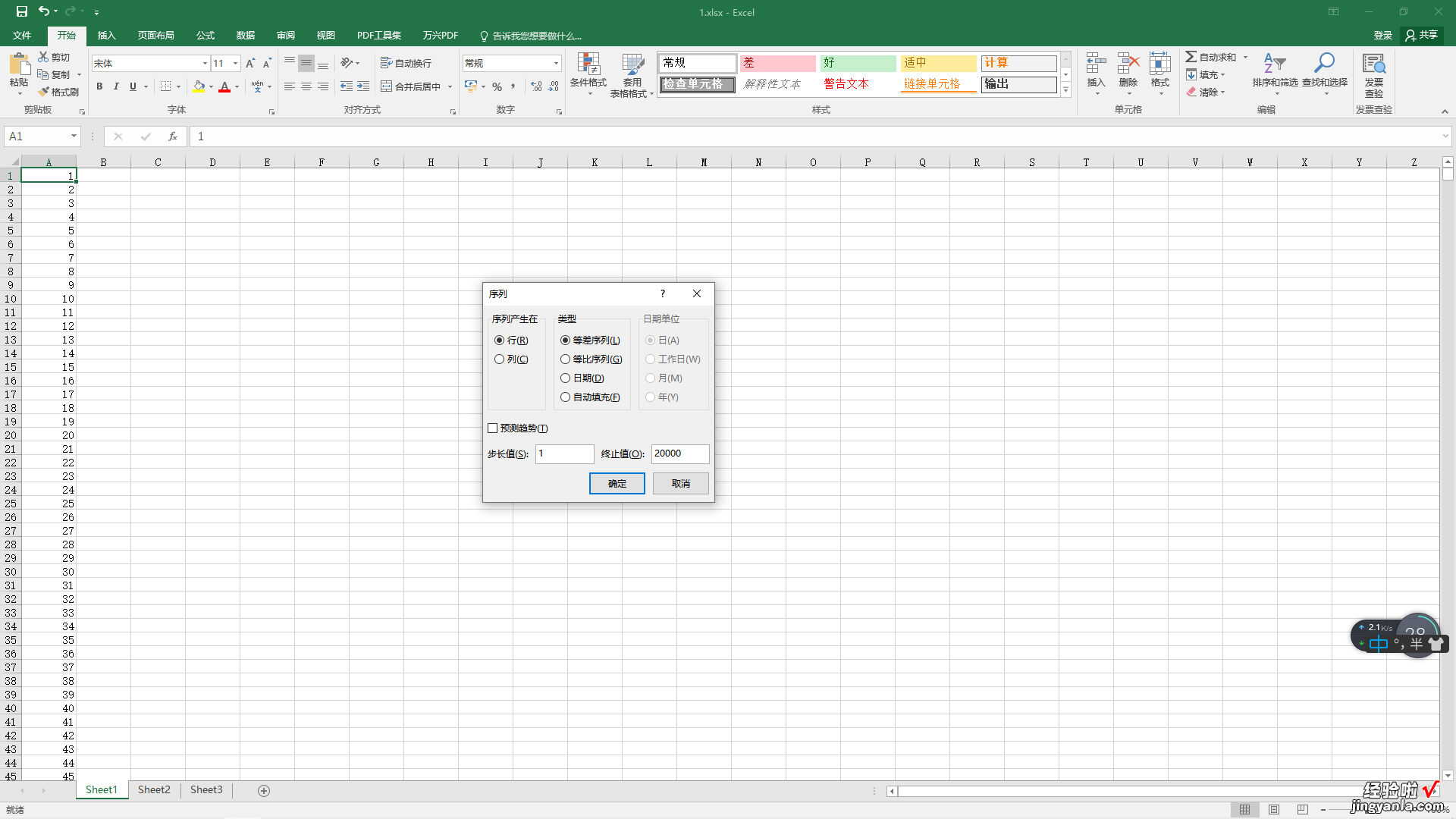Click 确定 to confirm series
1456x819 pixels.
616,483
